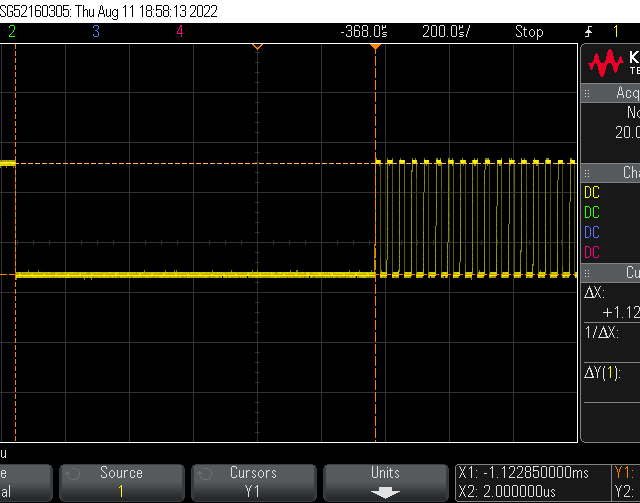Screen dimensions: 640x503
Task: Open the Source softkey menu
Action: coord(121,481)
